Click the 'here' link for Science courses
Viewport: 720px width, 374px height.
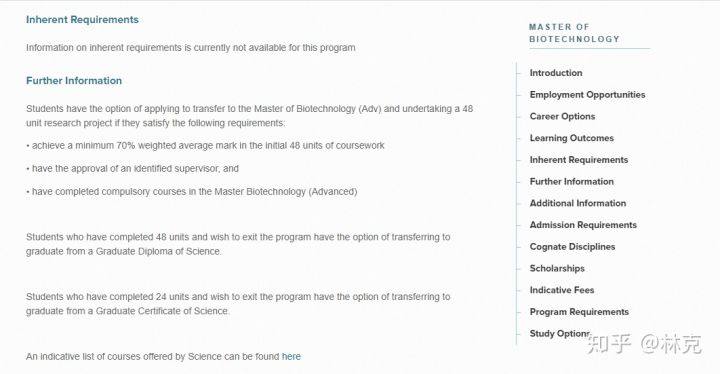coord(291,357)
